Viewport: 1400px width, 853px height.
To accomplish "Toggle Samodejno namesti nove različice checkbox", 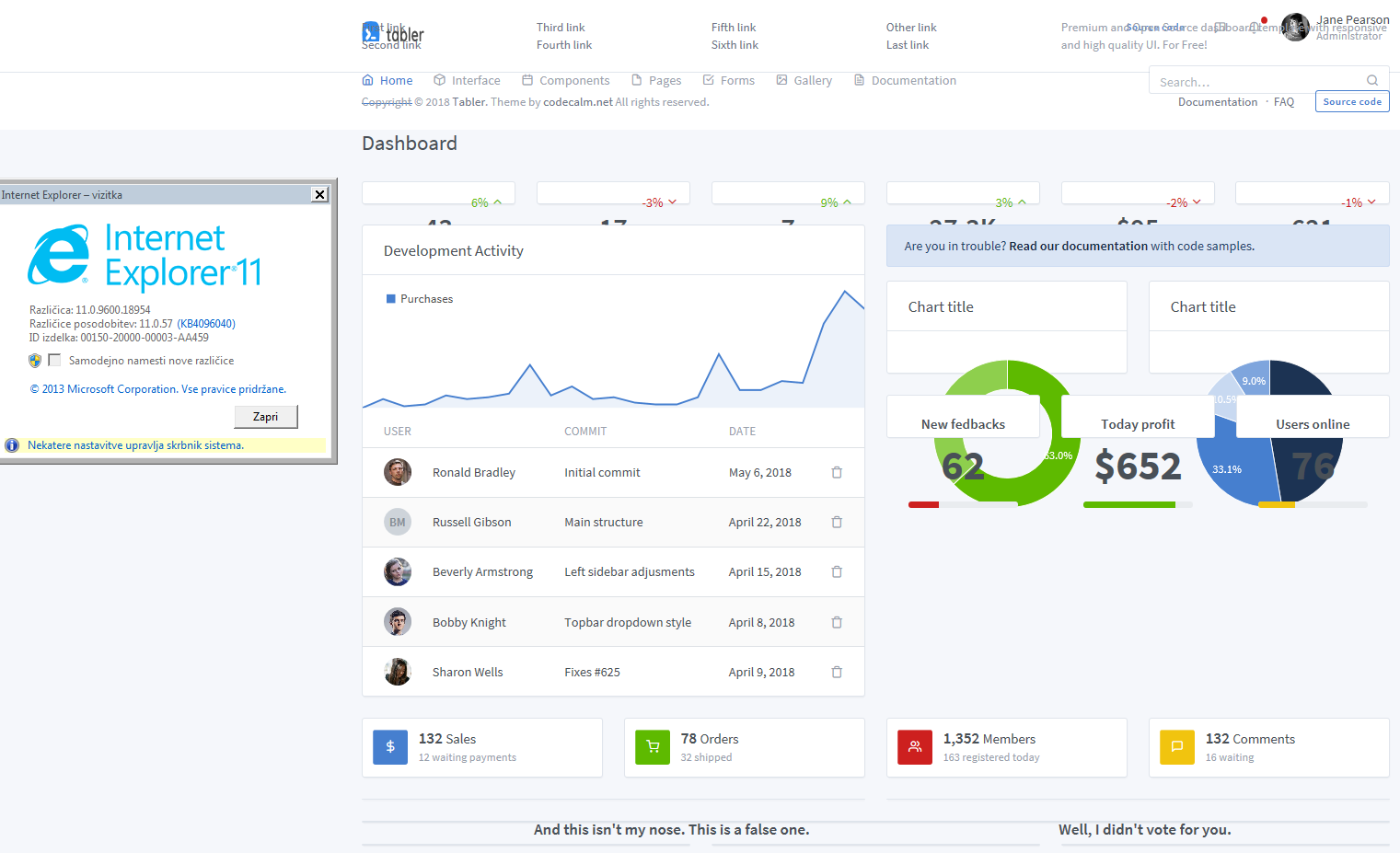I will click(x=54, y=360).
